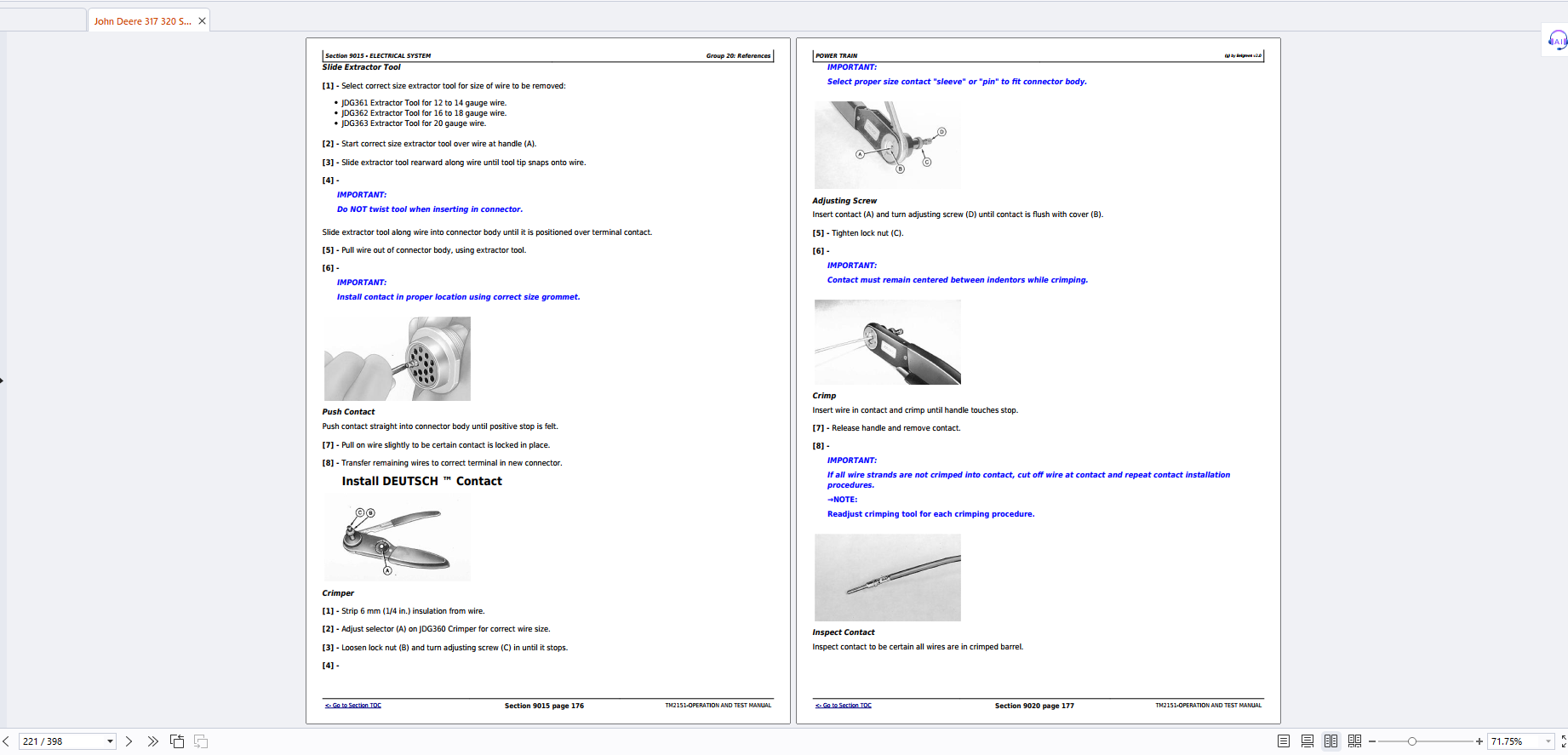
Task: Close the John Deere document tab
Action: pos(202,21)
